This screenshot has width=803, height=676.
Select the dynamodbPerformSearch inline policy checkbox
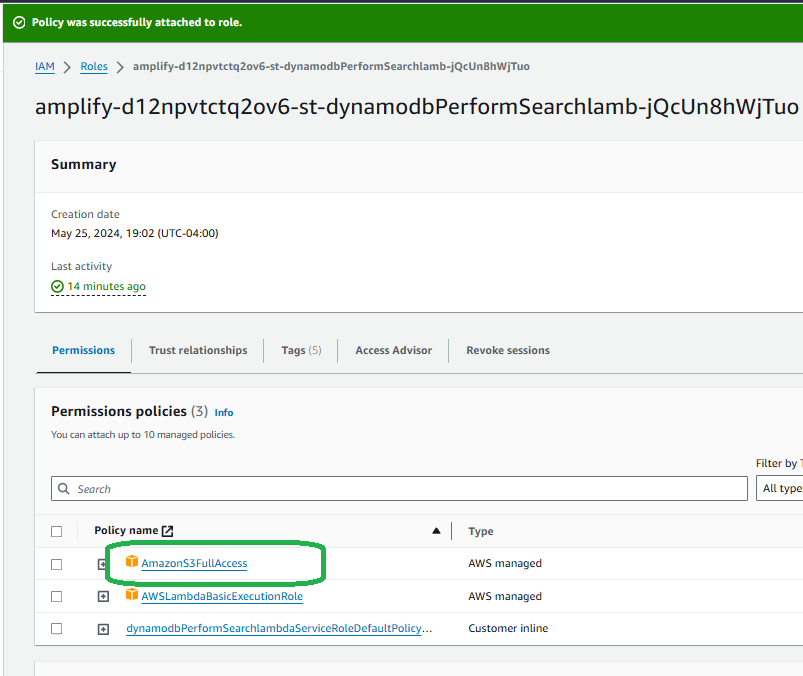[57, 629]
